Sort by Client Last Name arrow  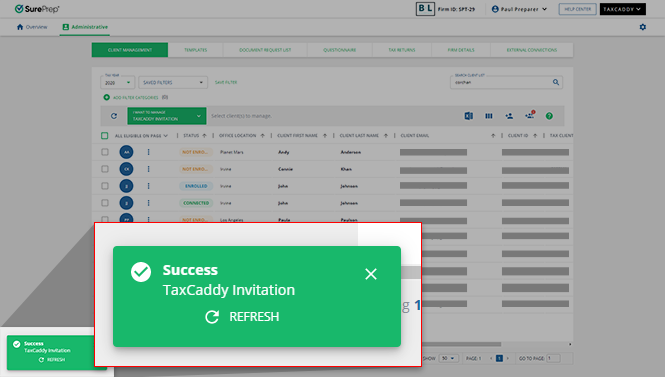[x=386, y=136]
